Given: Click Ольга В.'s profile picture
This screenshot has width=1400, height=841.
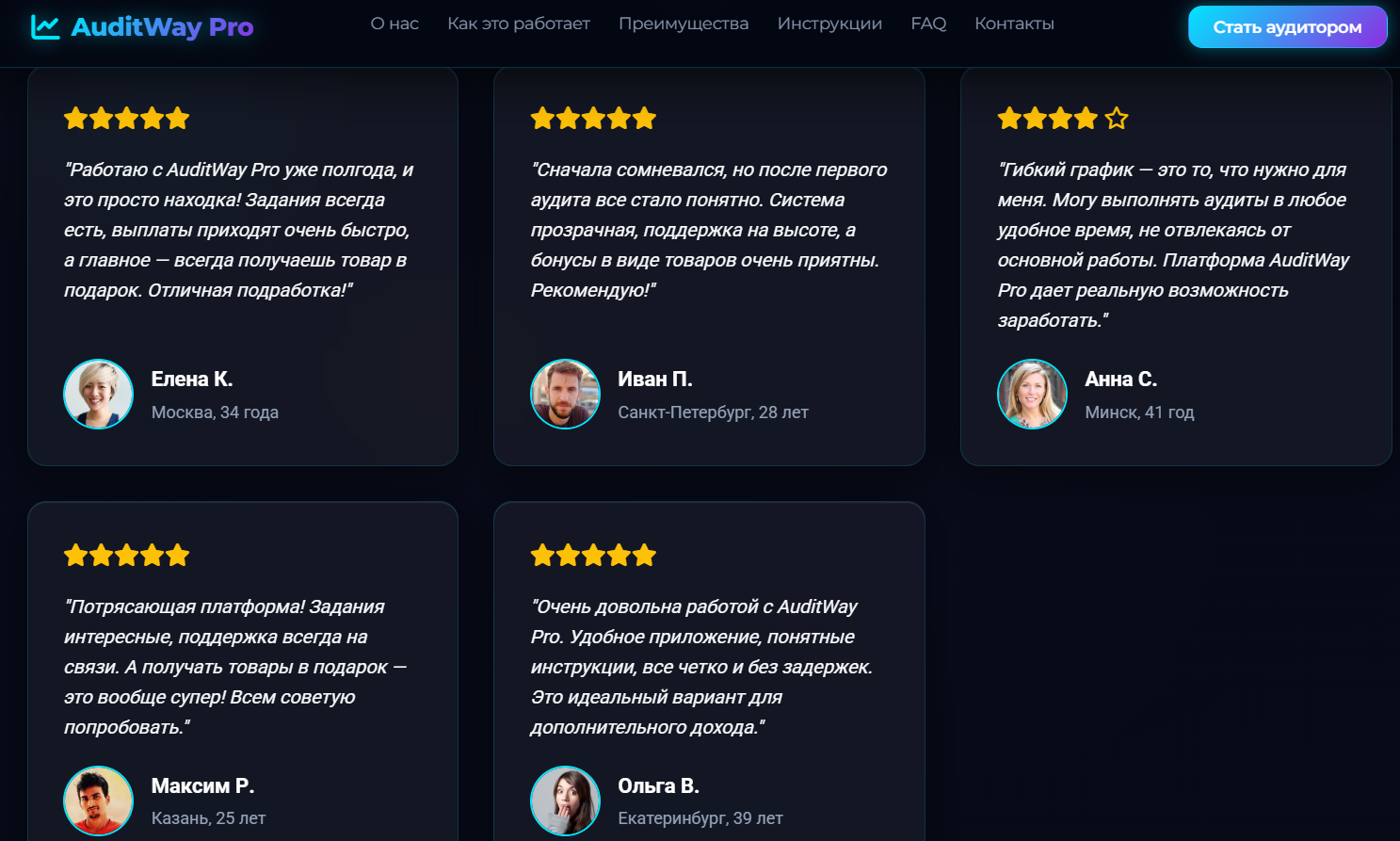Looking at the screenshot, I should [565, 801].
